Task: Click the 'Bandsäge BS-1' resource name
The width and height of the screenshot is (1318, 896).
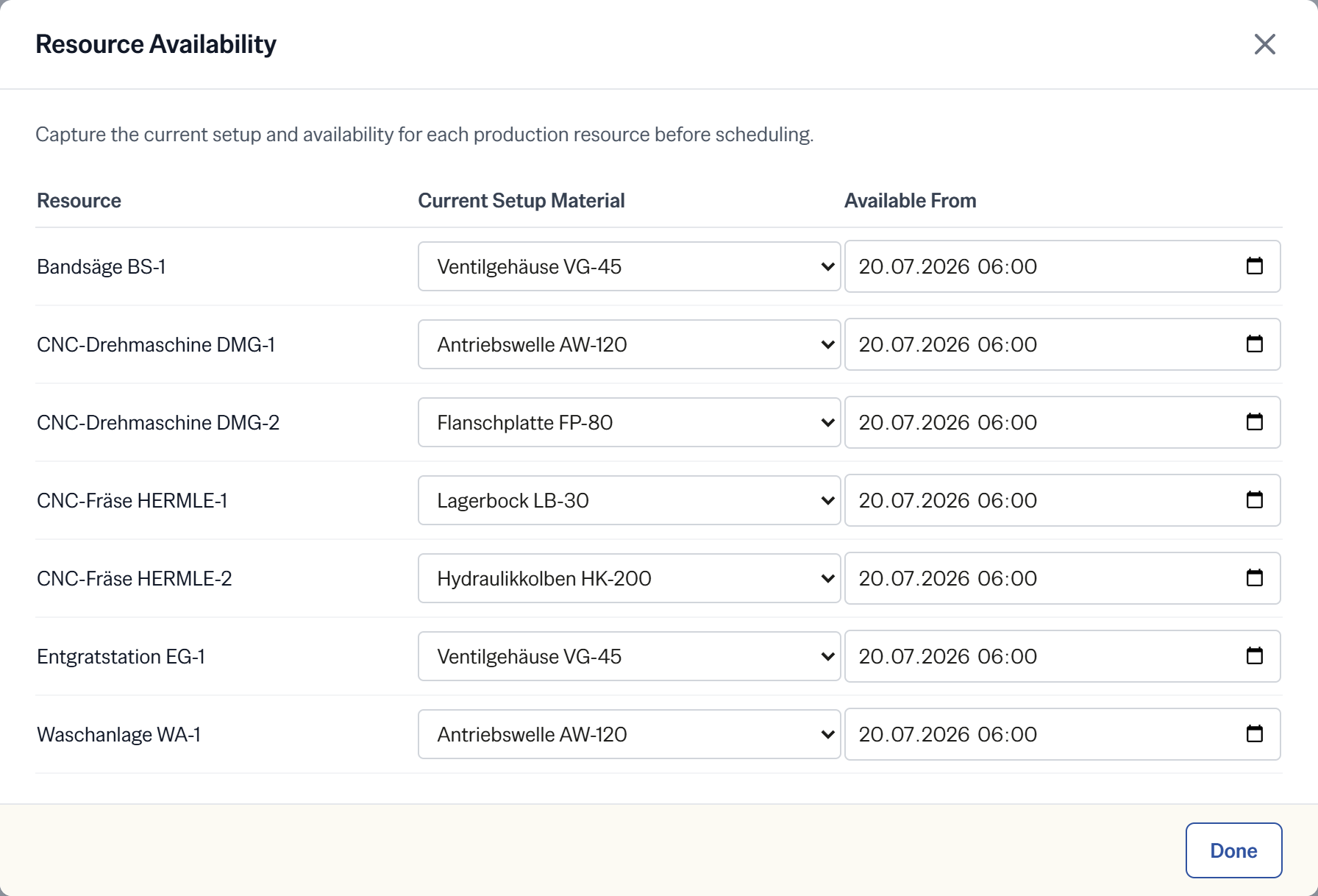Action: pos(101,266)
